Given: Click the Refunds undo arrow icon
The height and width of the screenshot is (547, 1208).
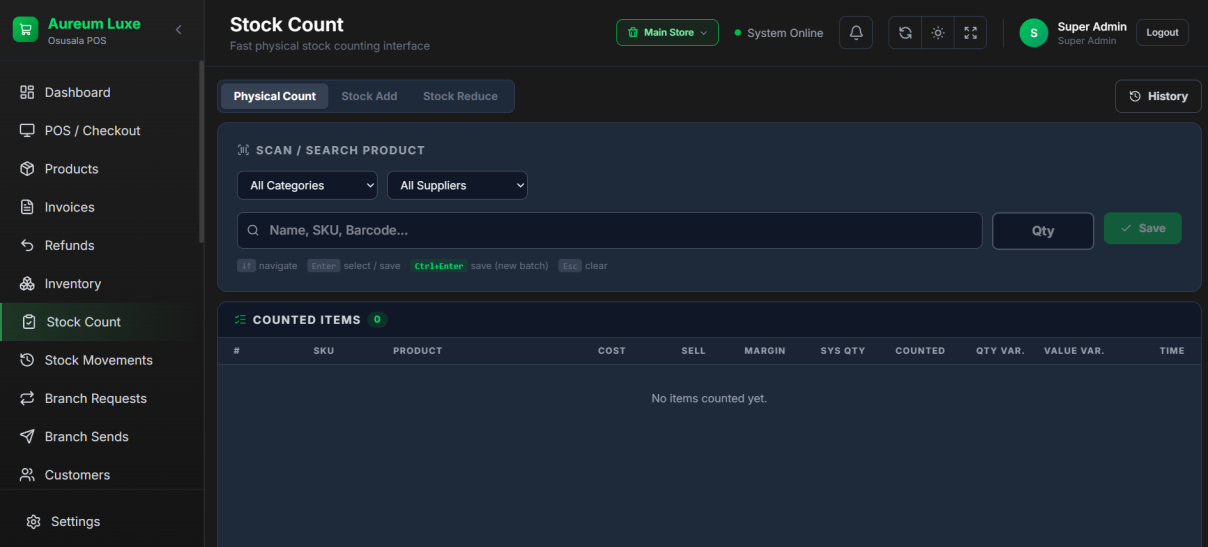Looking at the screenshot, I should pos(27,245).
